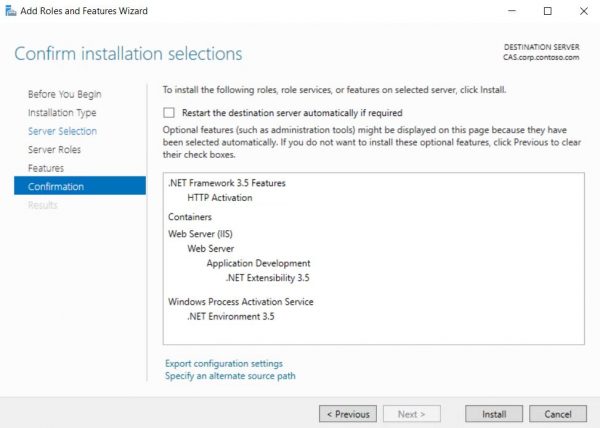Select HTTP Activation item in list
Viewport: 600px width, 428px height.
[x=219, y=198]
